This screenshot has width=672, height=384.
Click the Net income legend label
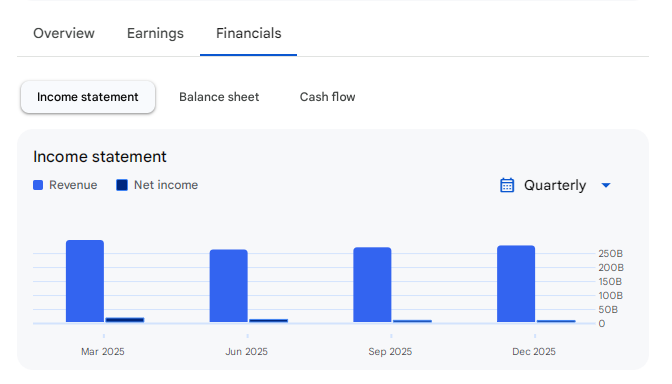(166, 185)
